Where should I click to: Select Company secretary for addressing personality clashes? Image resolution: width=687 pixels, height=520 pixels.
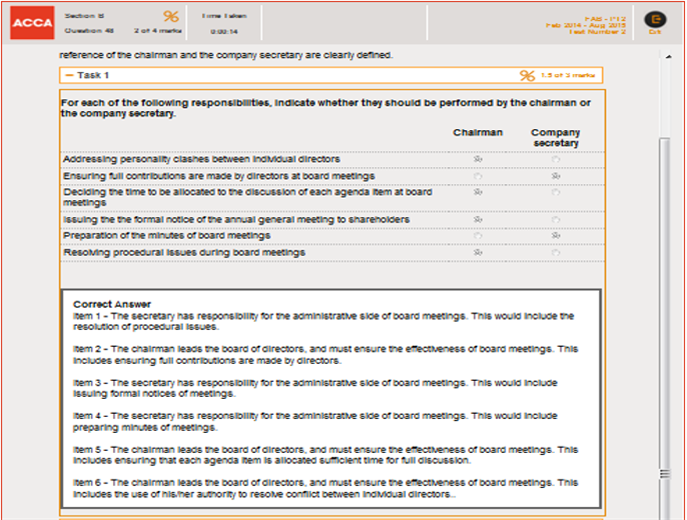click(555, 159)
